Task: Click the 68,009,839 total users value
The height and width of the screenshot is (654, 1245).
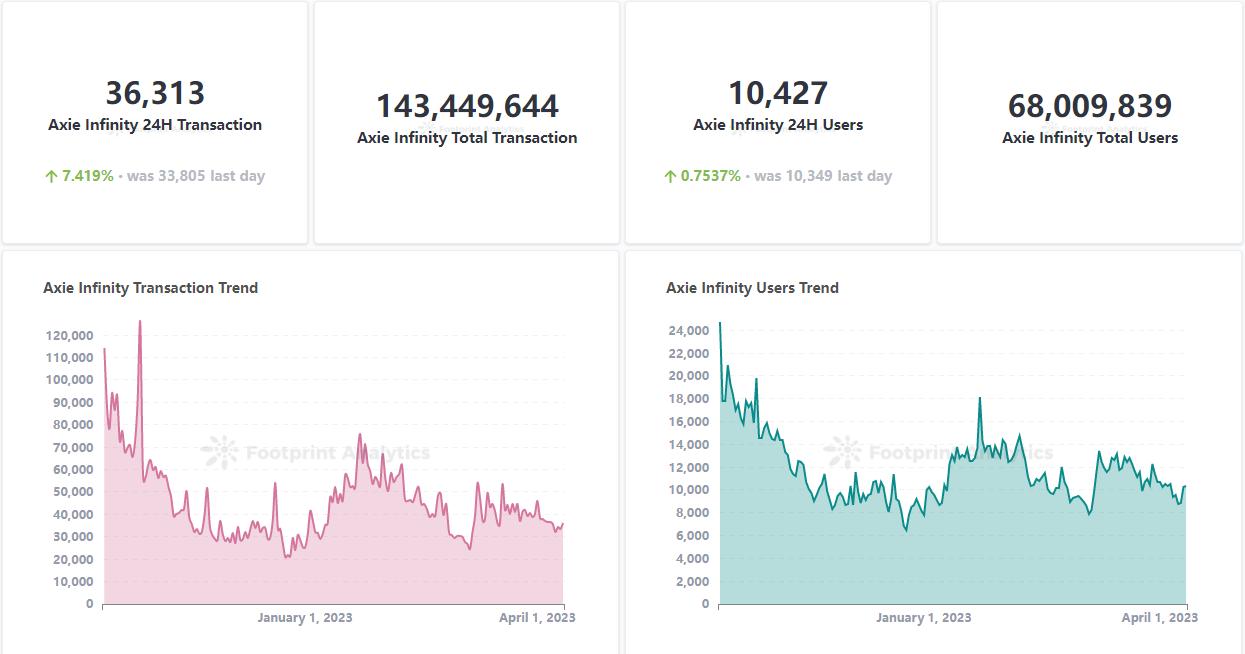Action: [1090, 106]
